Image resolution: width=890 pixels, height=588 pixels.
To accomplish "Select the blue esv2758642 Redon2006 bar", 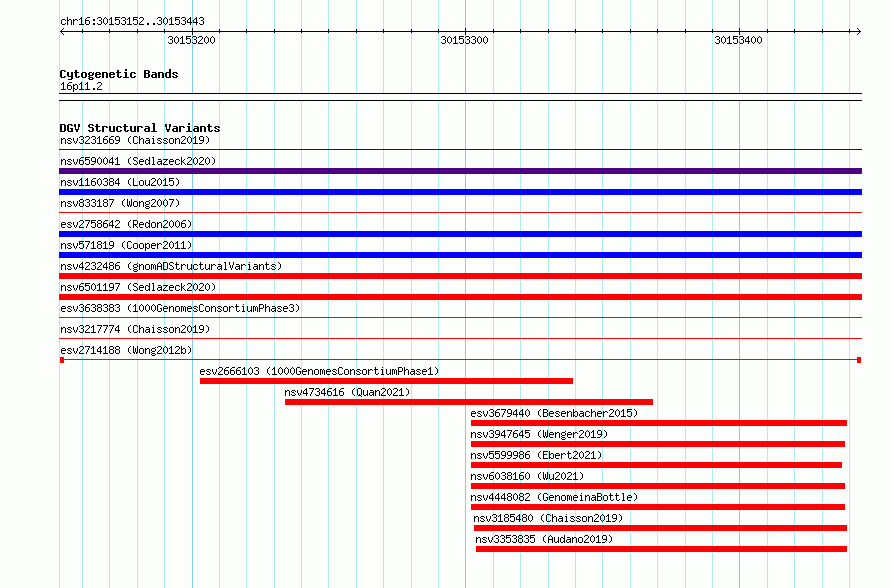I will point(460,234).
